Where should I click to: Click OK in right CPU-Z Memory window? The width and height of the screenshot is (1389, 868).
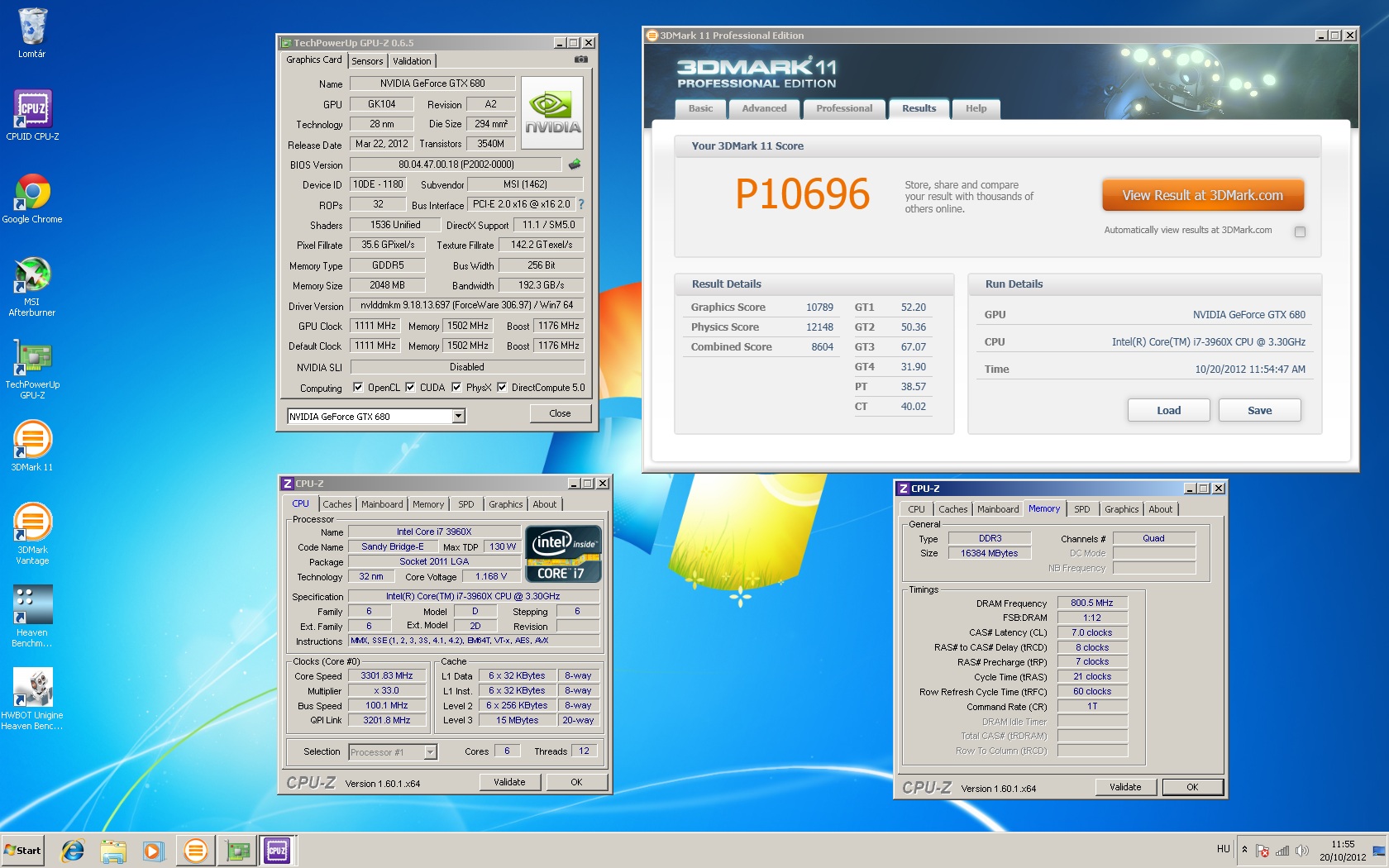point(1192,787)
